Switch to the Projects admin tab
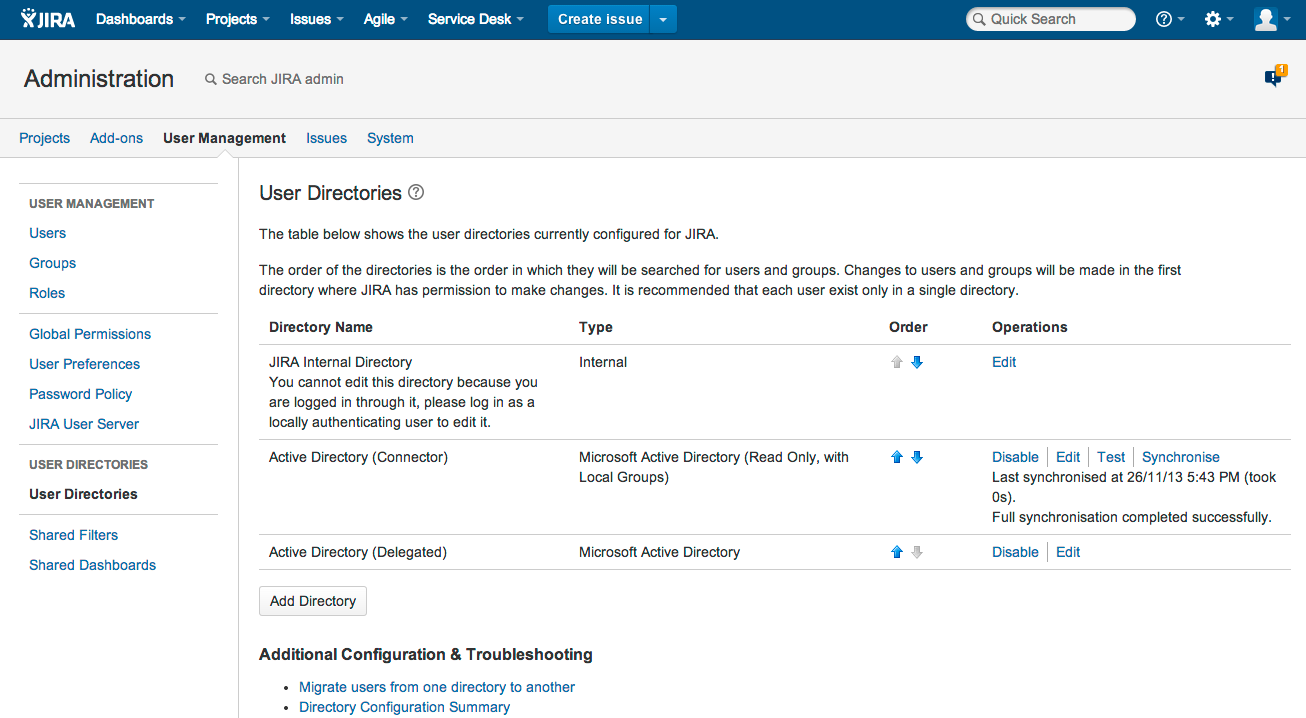Image resolution: width=1306 pixels, height=718 pixels. [45, 138]
